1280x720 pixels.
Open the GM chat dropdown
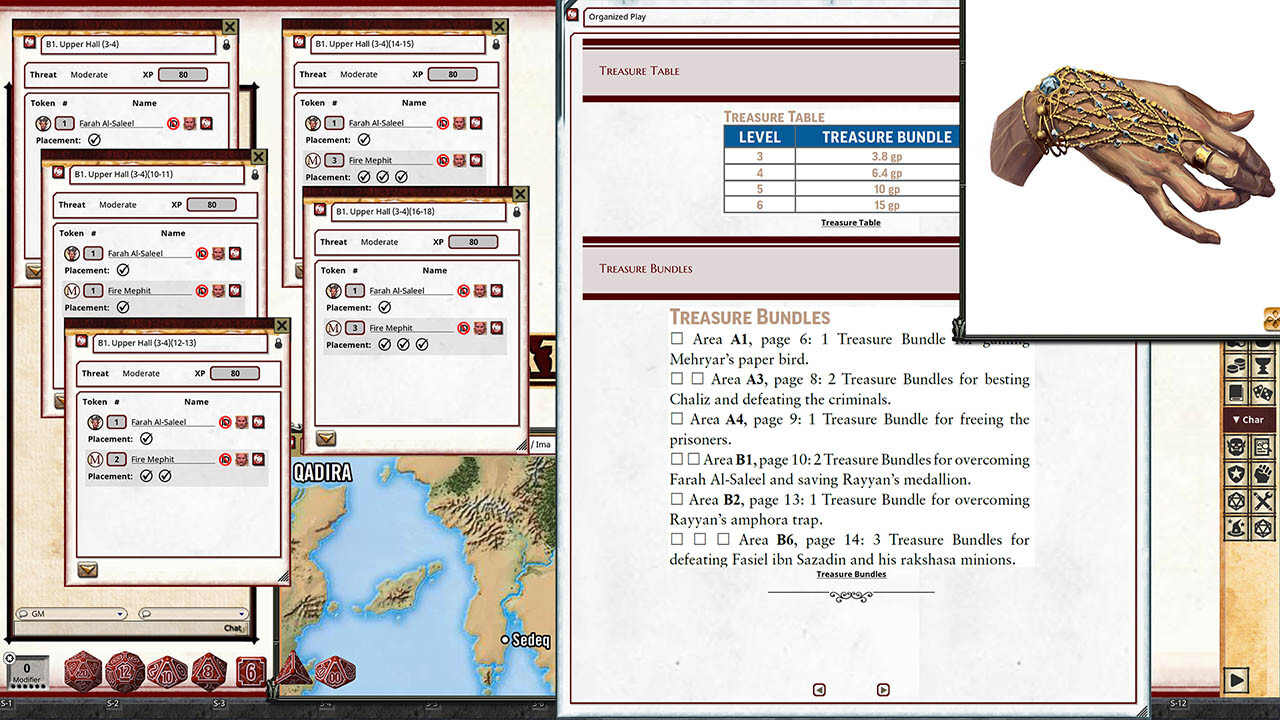click(120, 614)
